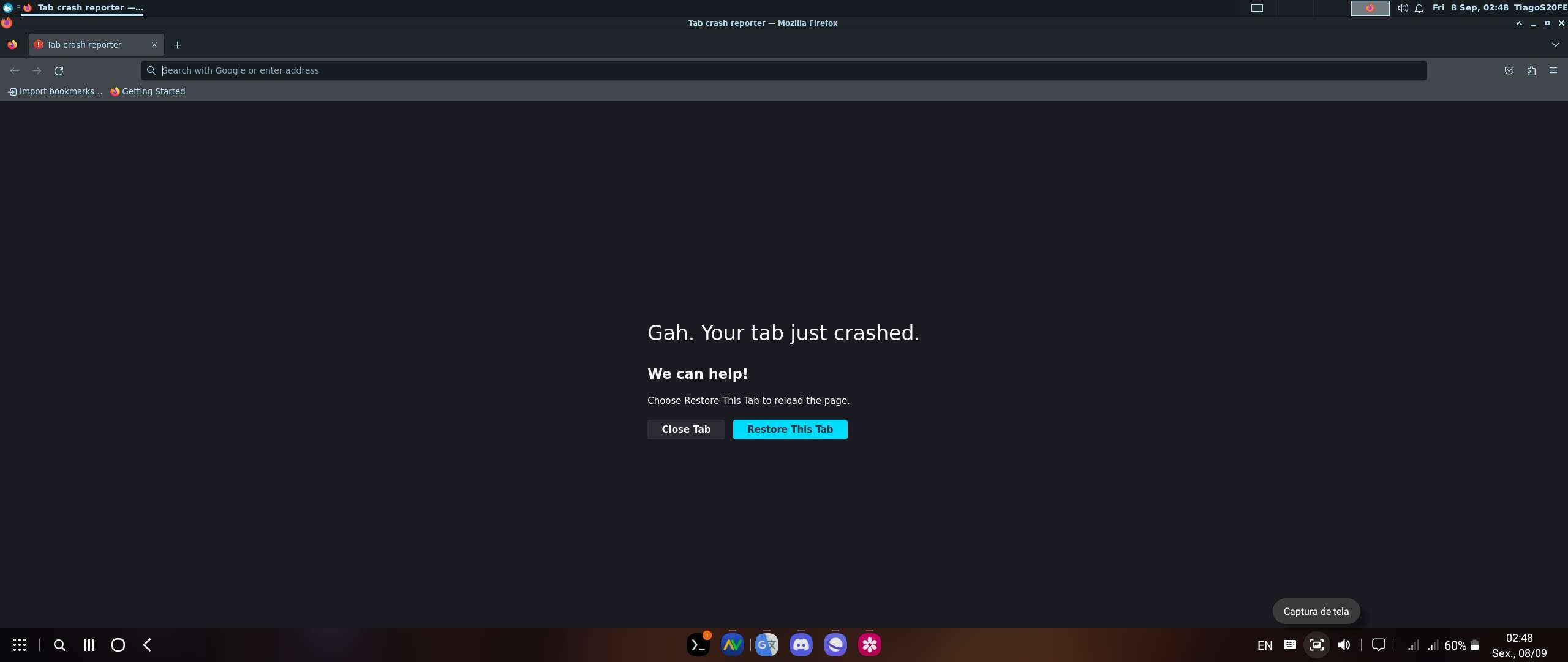Click the extensions puzzle icon

tap(1531, 70)
